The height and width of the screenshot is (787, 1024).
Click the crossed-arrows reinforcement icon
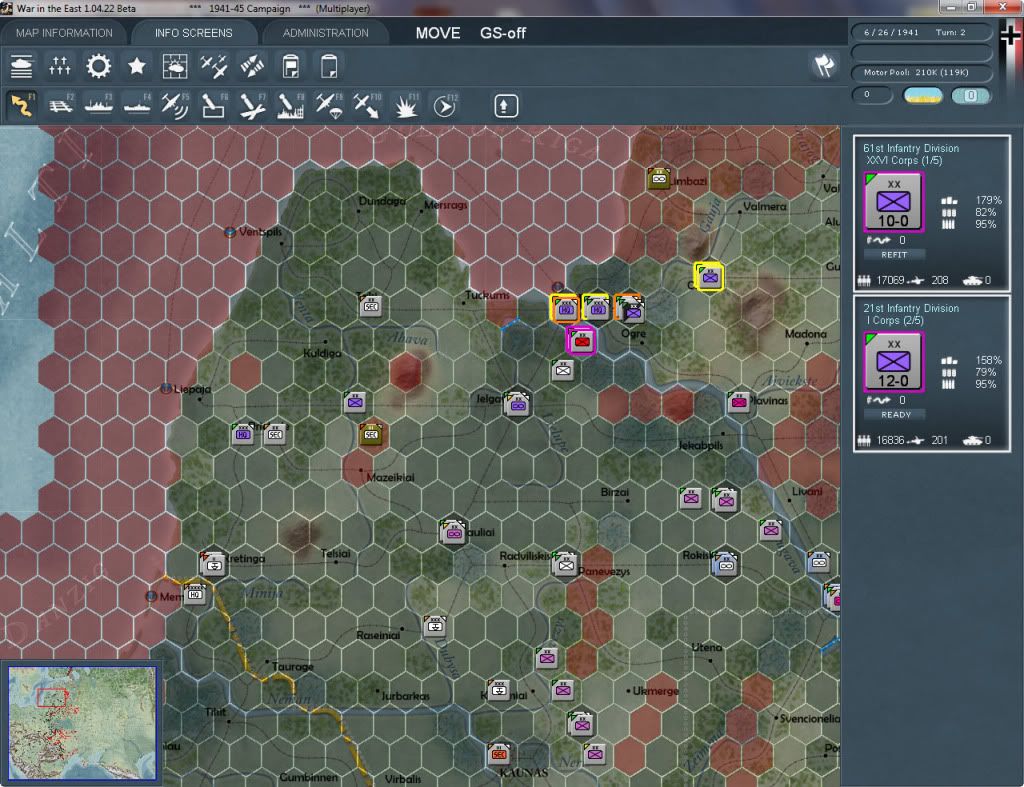tap(252, 67)
